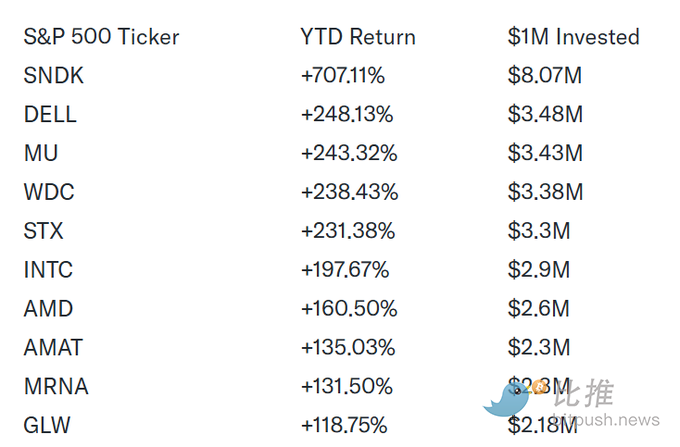The height and width of the screenshot is (447, 680).
Task: Click the $1M Invested column header
Action: pos(573,36)
